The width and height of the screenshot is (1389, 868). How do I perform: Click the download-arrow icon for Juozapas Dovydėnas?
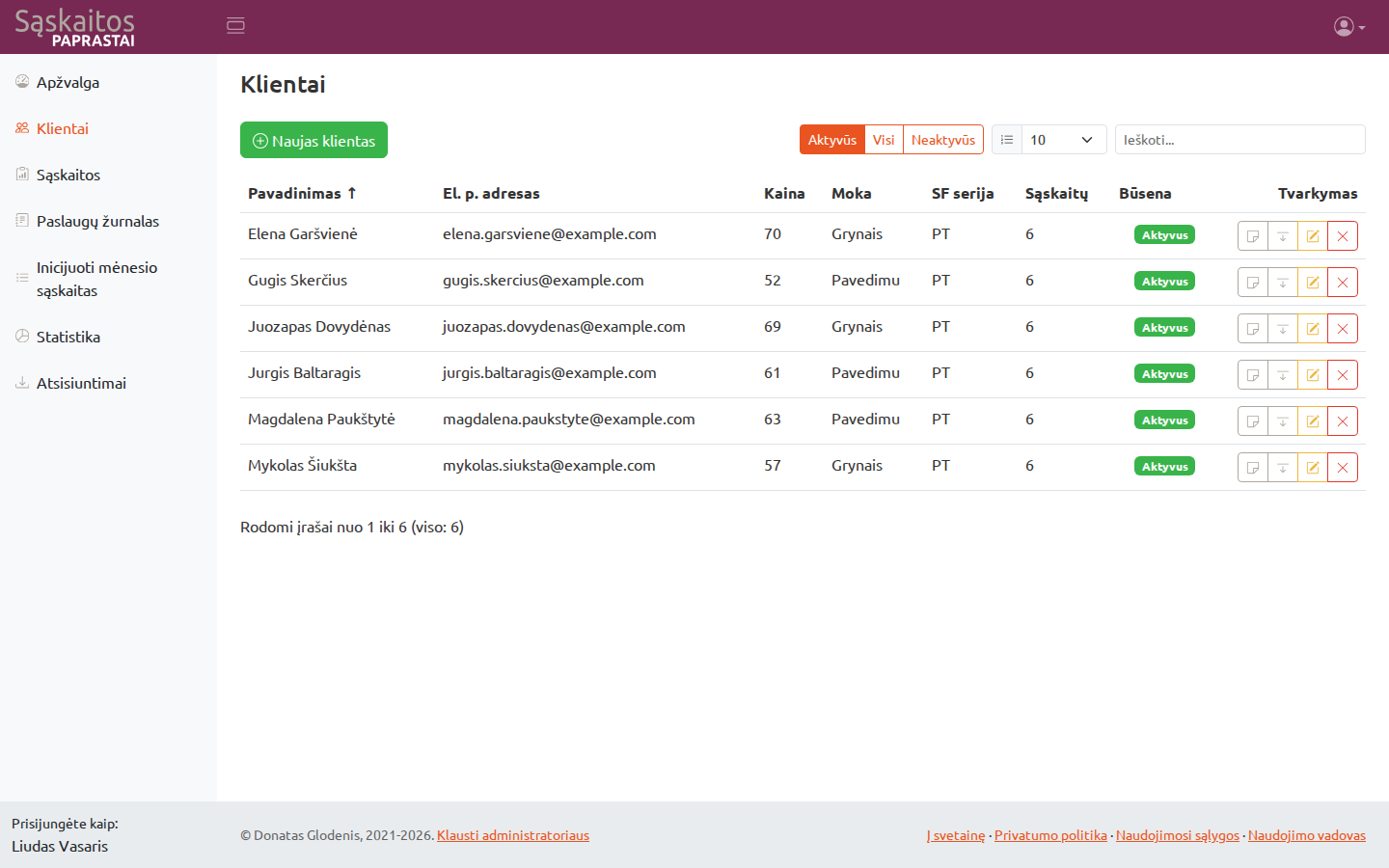(x=1283, y=329)
